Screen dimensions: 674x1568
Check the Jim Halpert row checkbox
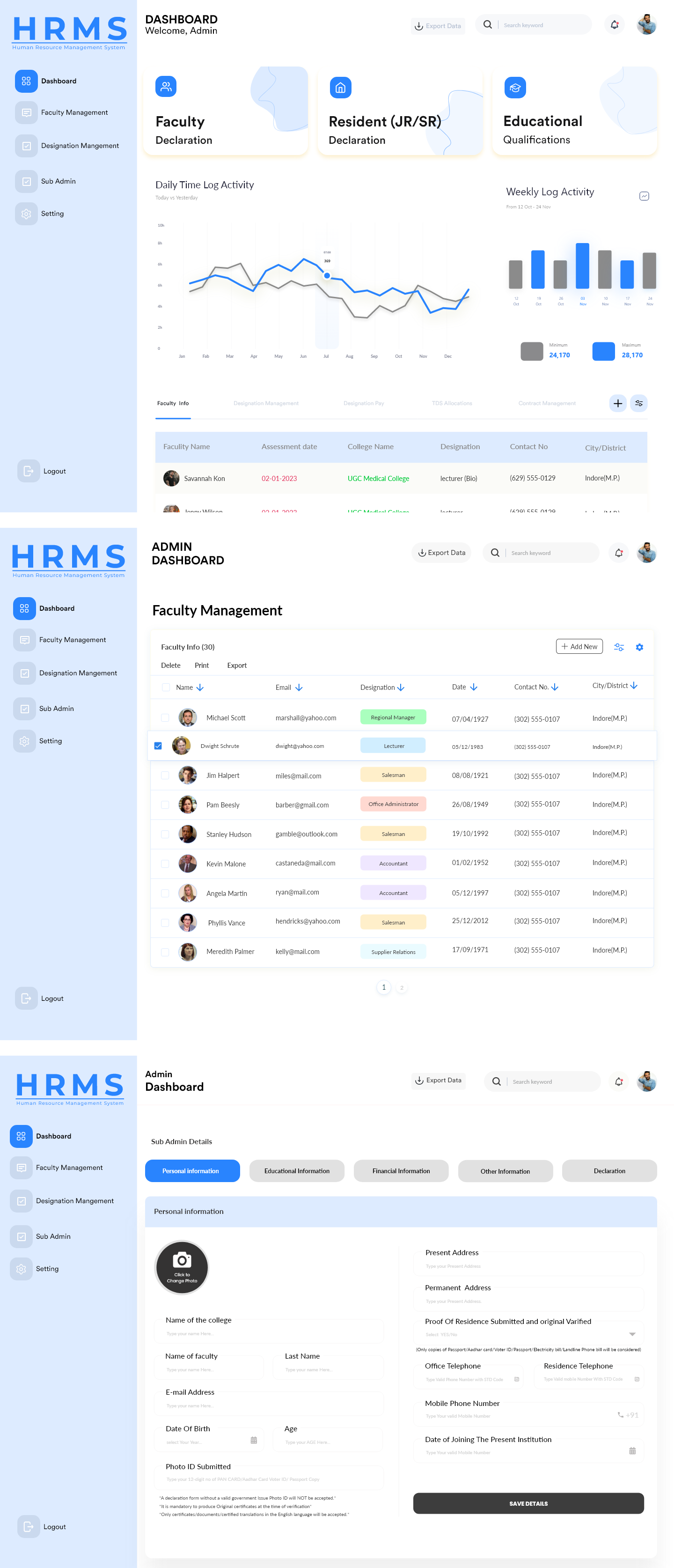pyautogui.click(x=165, y=776)
